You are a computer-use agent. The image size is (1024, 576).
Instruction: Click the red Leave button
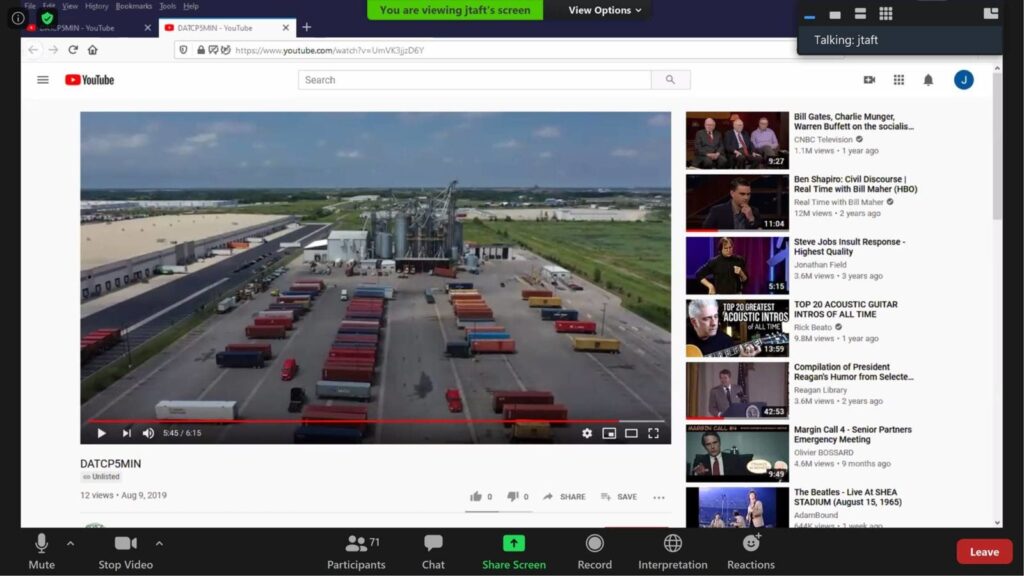984,552
